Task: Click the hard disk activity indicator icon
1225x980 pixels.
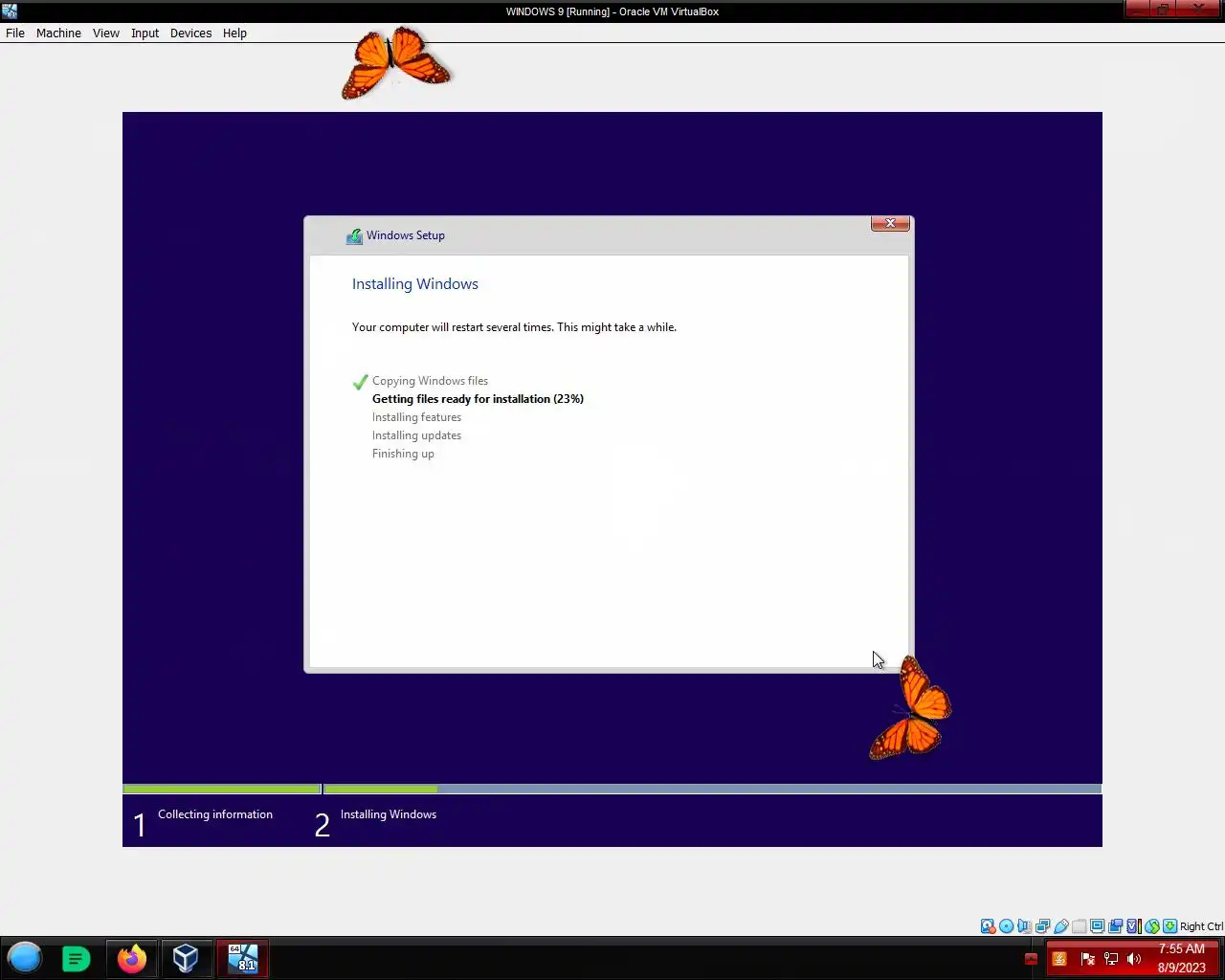Action: click(x=988, y=926)
